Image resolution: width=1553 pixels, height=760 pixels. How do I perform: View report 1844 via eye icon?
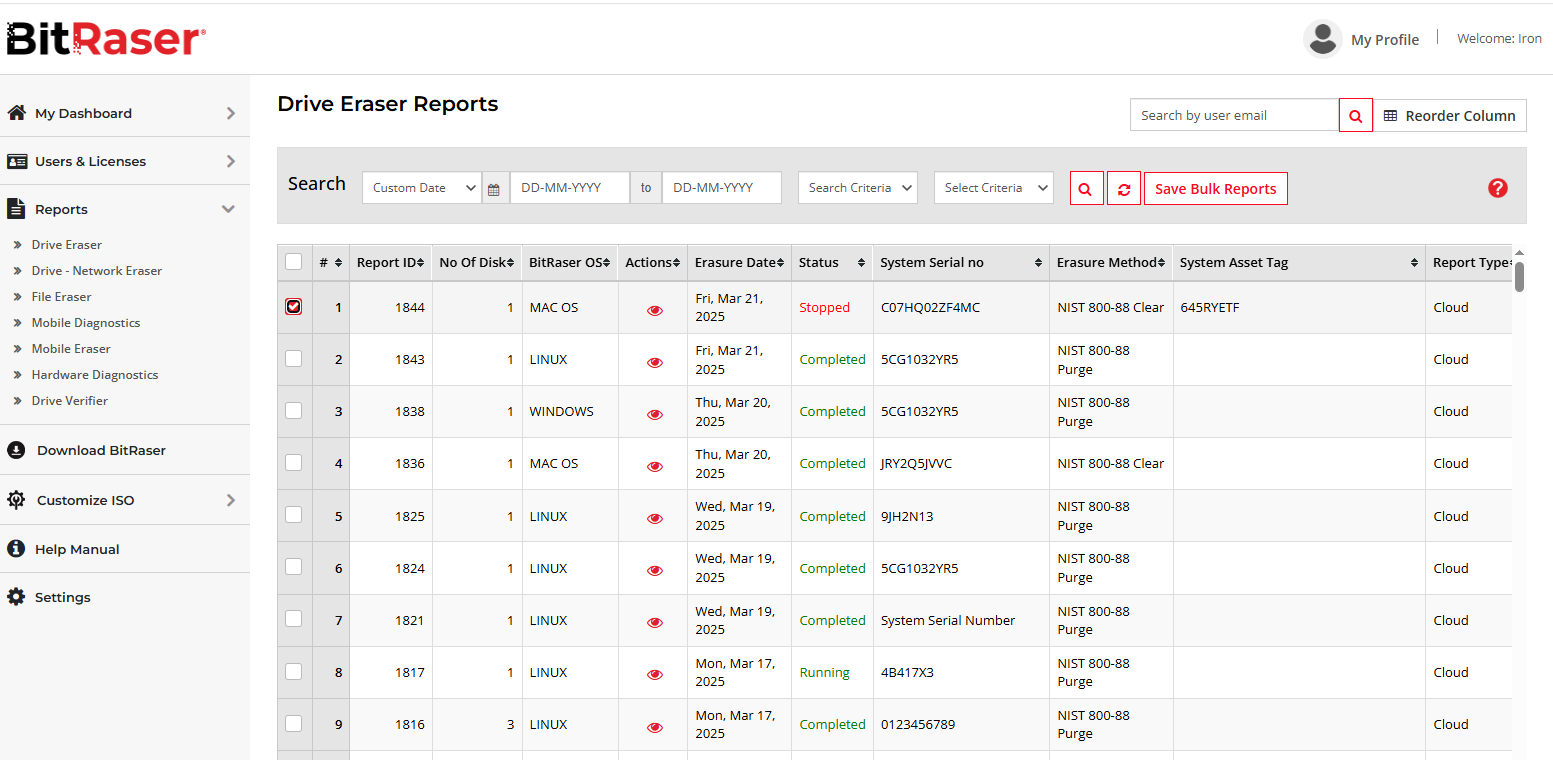[x=655, y=310]
